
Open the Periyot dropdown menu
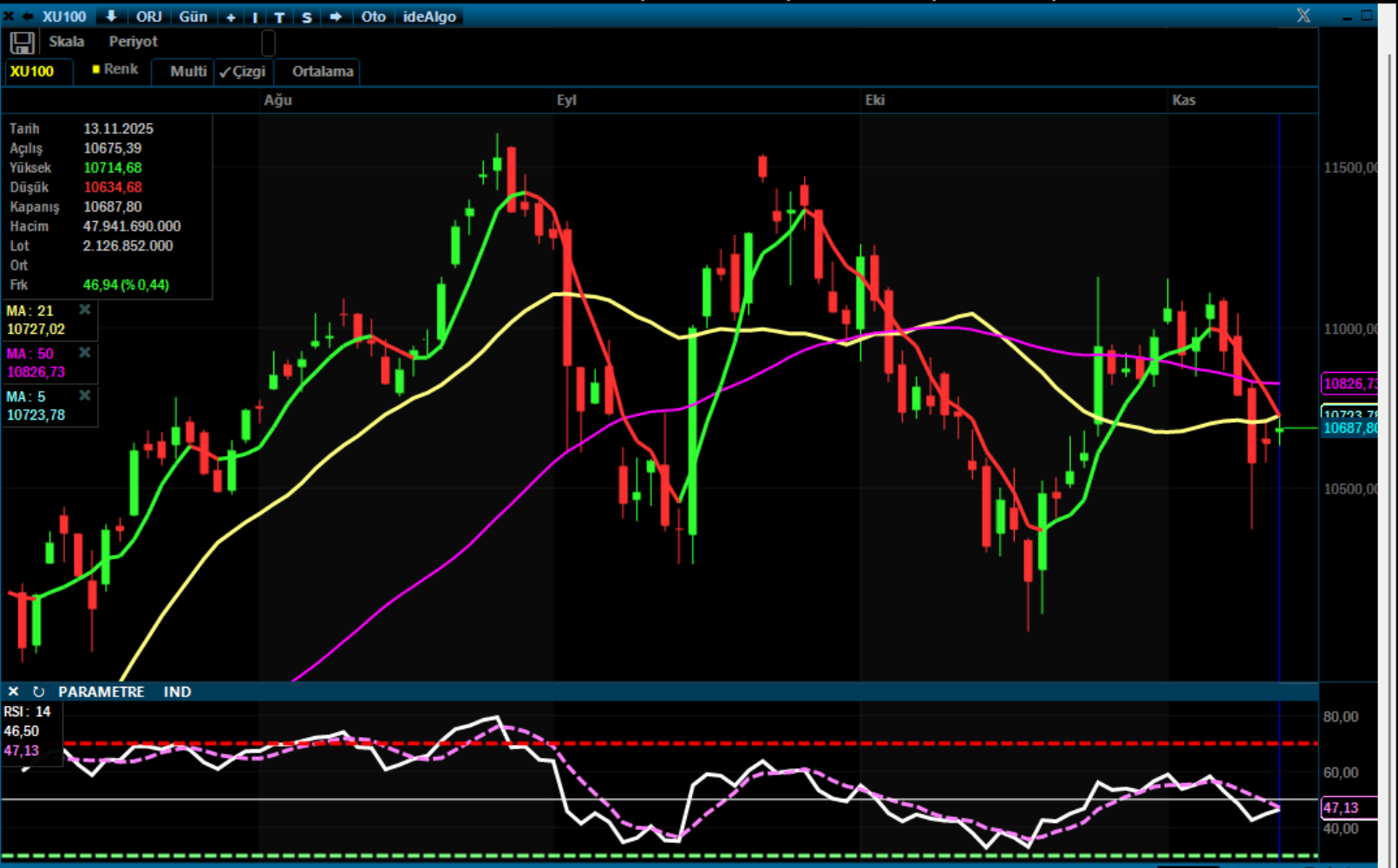(133, 42)
